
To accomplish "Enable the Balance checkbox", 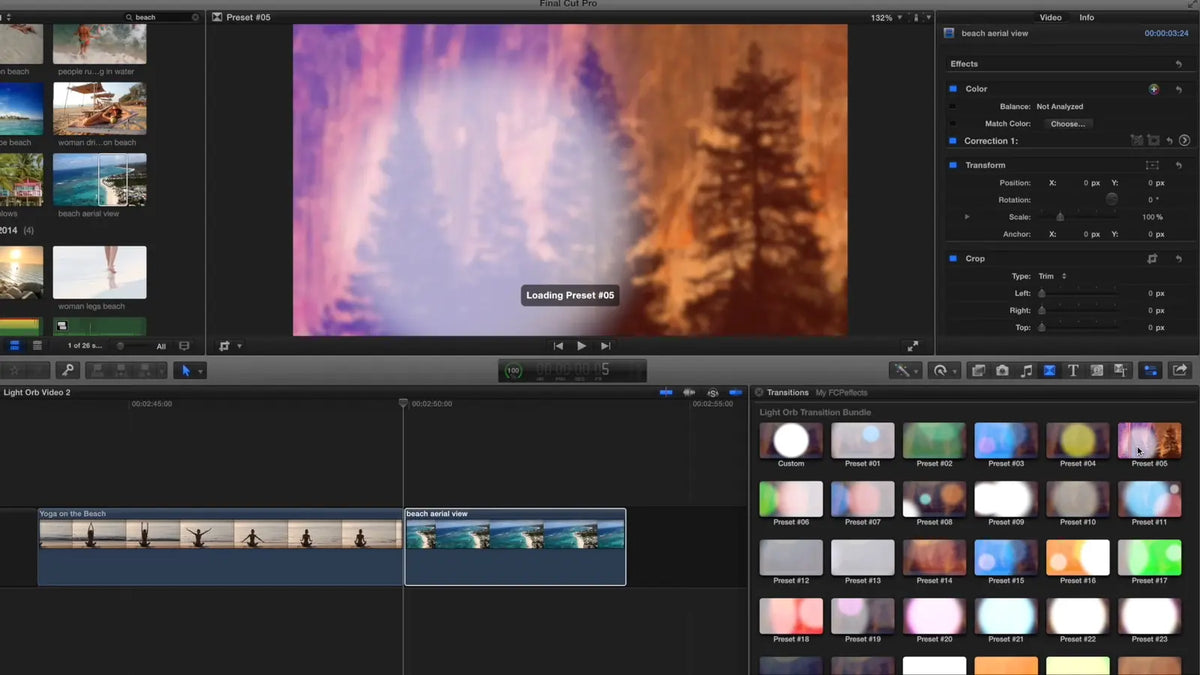I will click(953, 106).
